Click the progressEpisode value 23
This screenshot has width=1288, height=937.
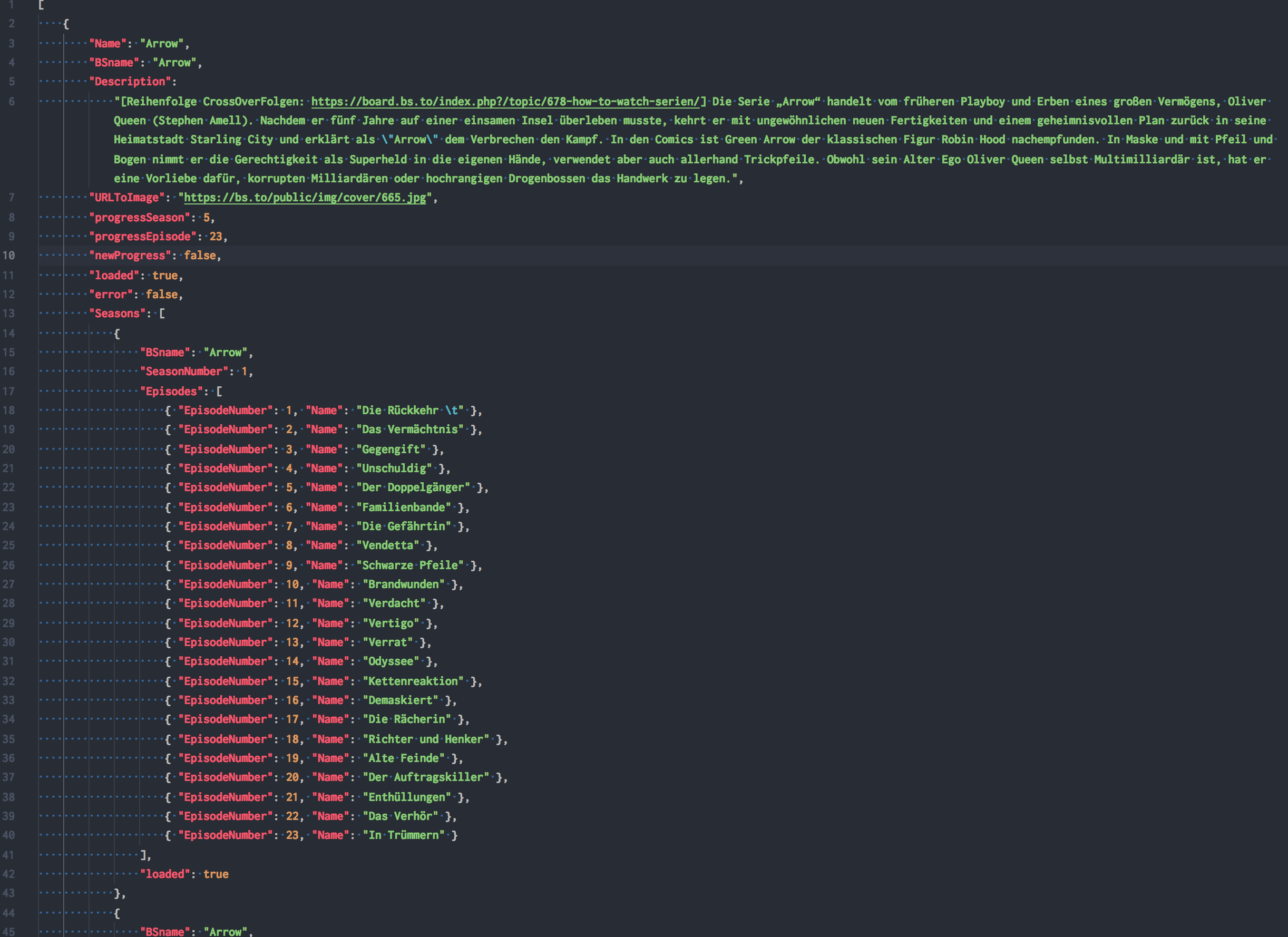click(216, 236)
